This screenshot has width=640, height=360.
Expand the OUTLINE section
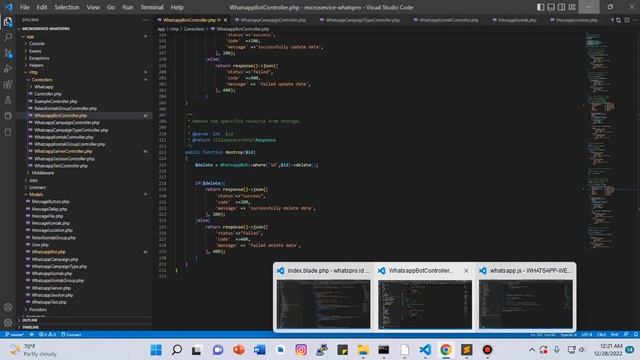(29, 320)
